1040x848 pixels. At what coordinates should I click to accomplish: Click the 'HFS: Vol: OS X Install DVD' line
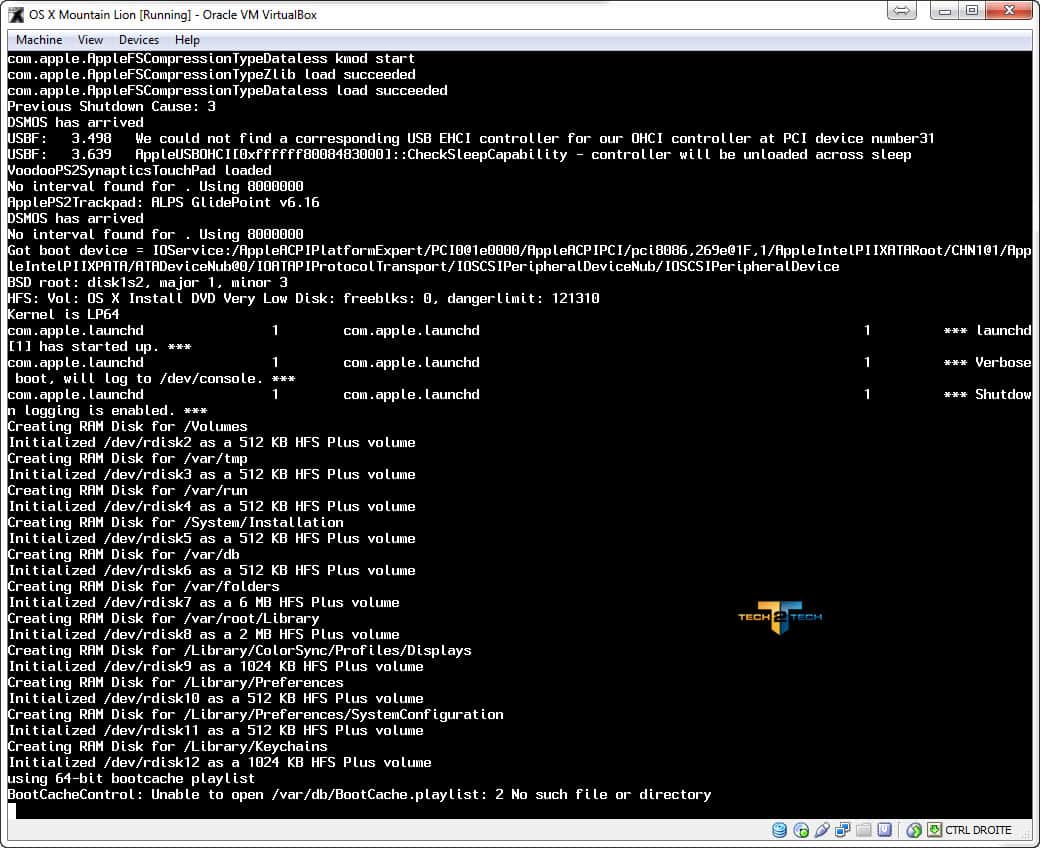click(x=303, y=298)
